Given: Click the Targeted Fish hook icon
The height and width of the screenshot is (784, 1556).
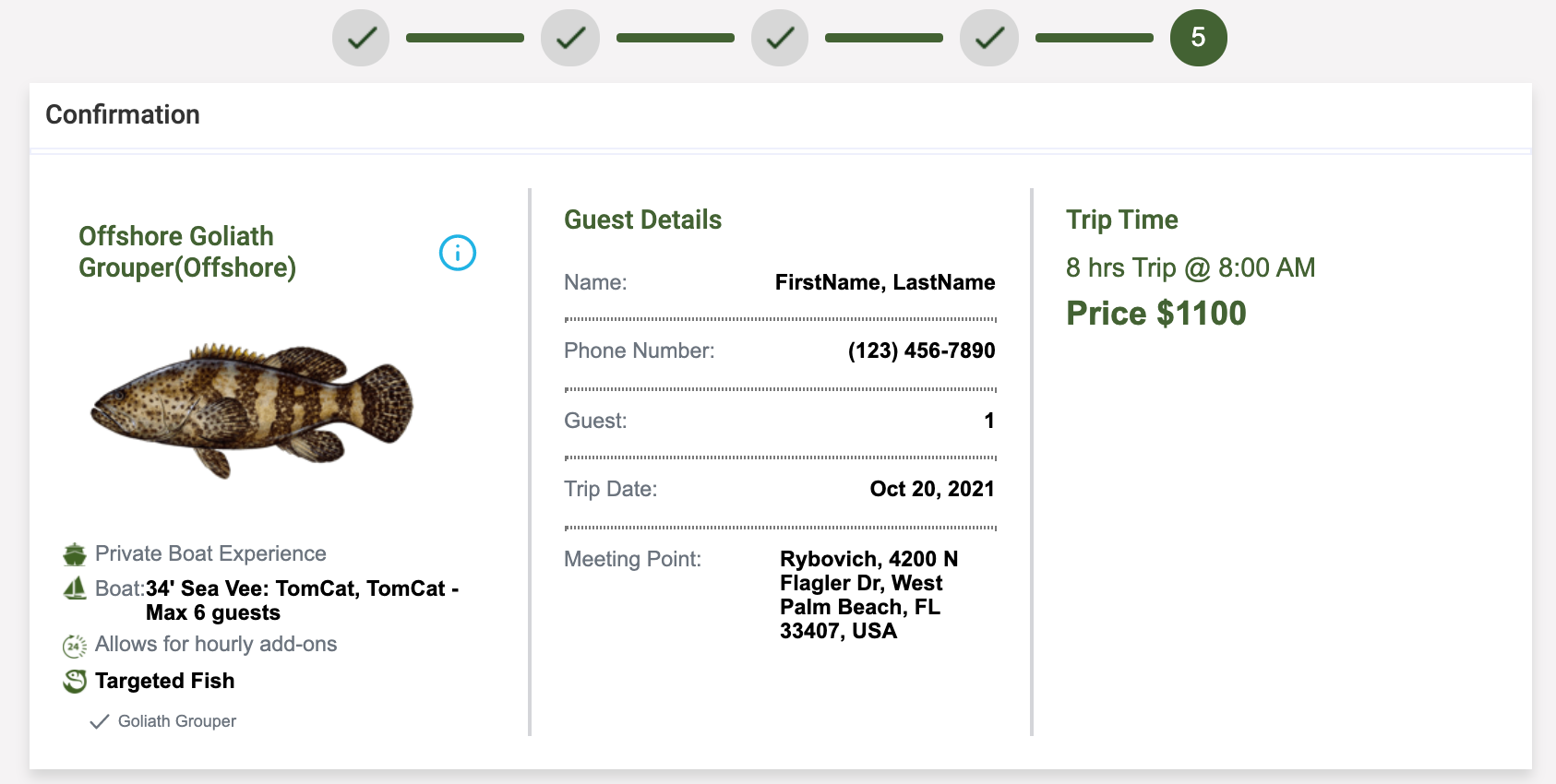Looking at the screenshot, I should pyautogui.click(x=75, y=682).
